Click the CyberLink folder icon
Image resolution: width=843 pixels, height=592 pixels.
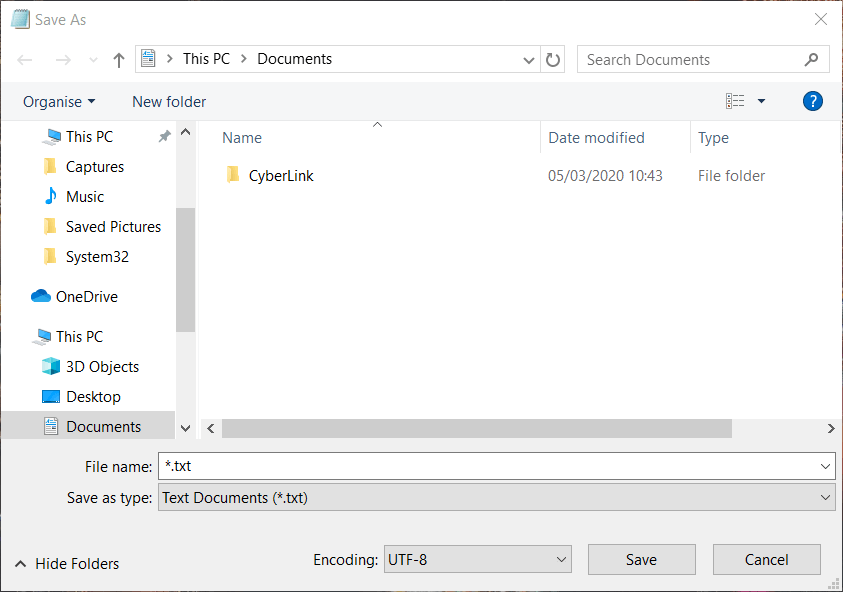233,175
